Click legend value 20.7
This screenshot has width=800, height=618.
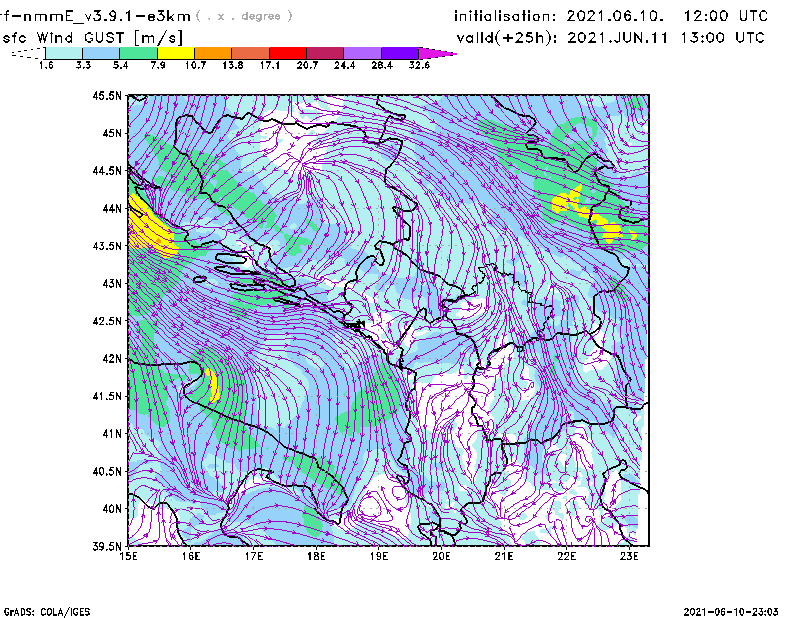[x=307, y=65]
